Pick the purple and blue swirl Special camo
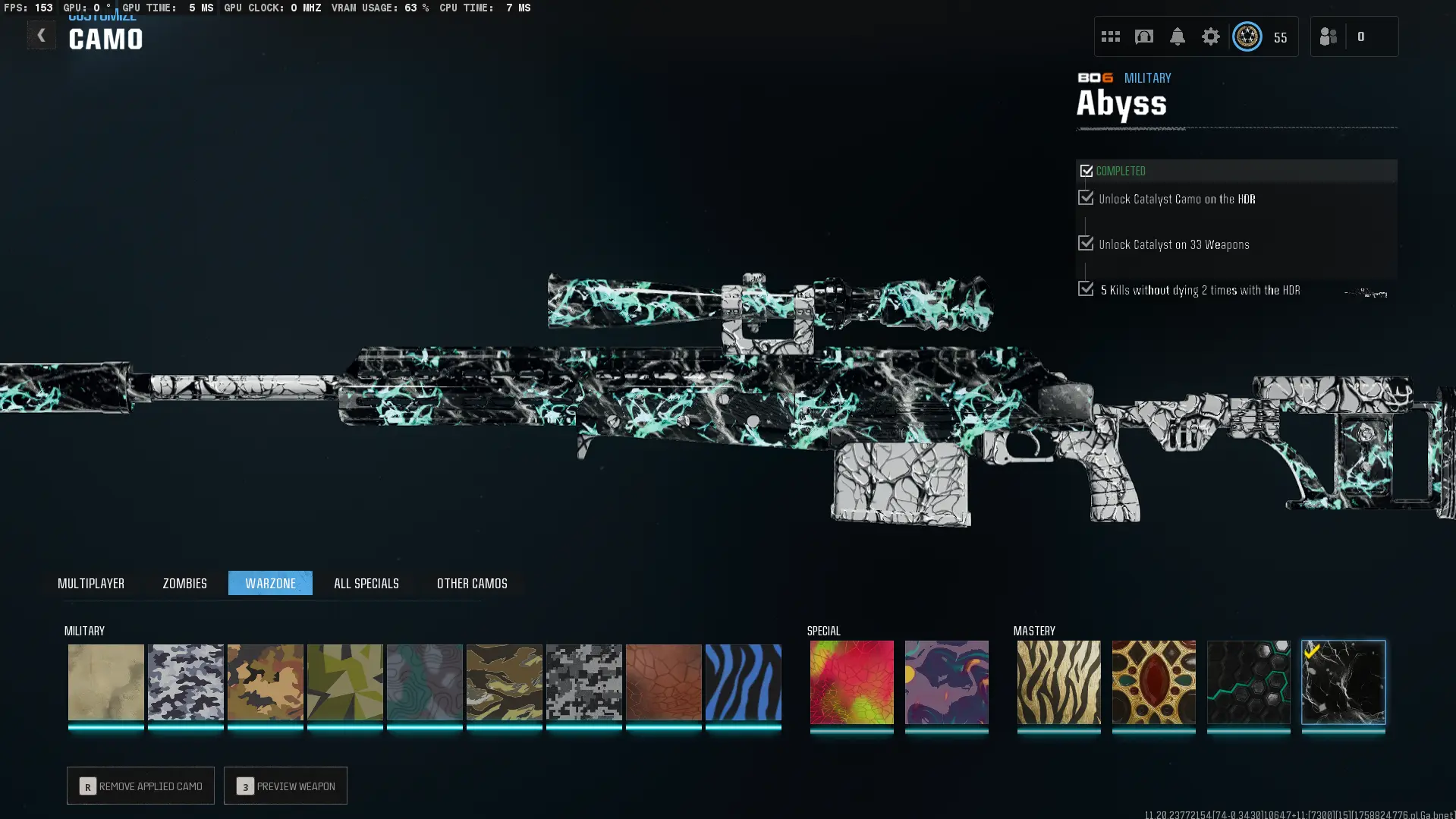This screenshot has height=819, width=1456. pos(947,682)
